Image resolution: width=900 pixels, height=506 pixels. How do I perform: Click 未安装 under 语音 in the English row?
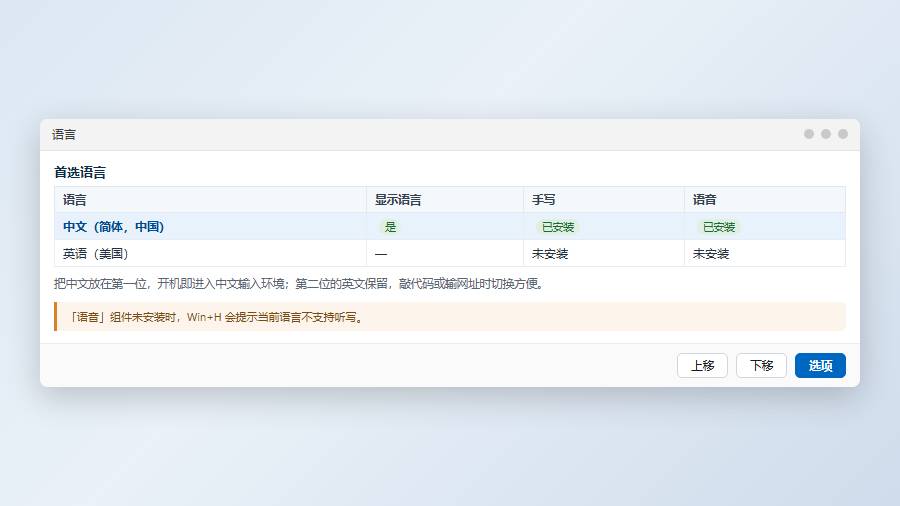(x=711, y=254)
